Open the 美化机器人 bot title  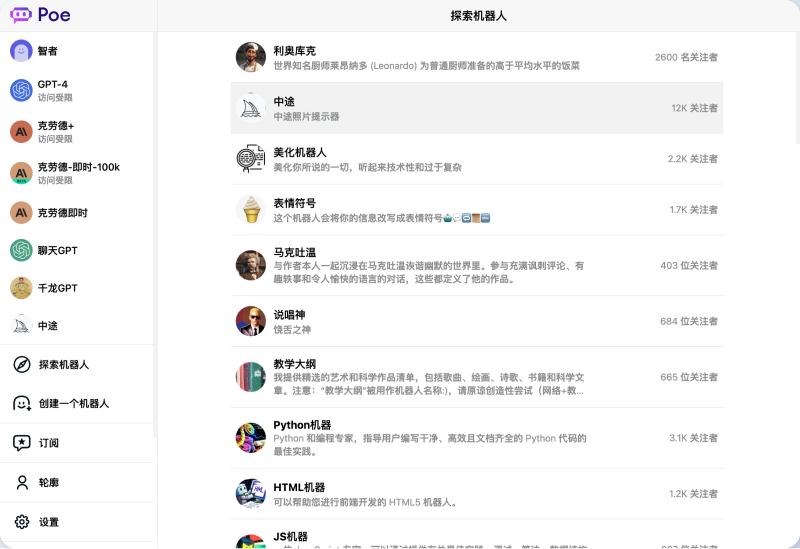tap(299, 152)
